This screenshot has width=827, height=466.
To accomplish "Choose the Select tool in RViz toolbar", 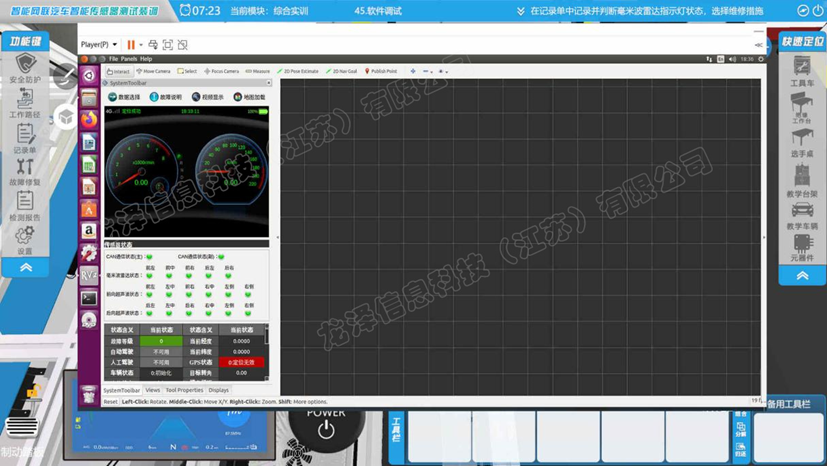I will pos(187,71).
